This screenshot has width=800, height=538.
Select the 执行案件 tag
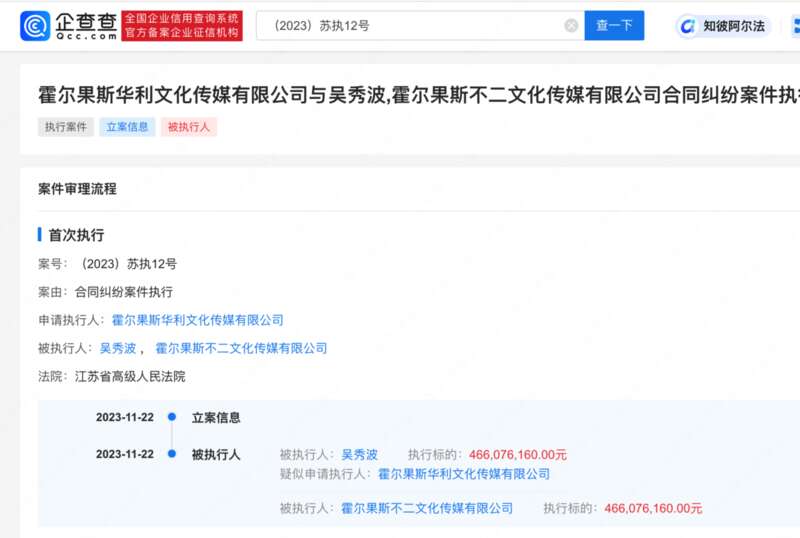(66, 127)
